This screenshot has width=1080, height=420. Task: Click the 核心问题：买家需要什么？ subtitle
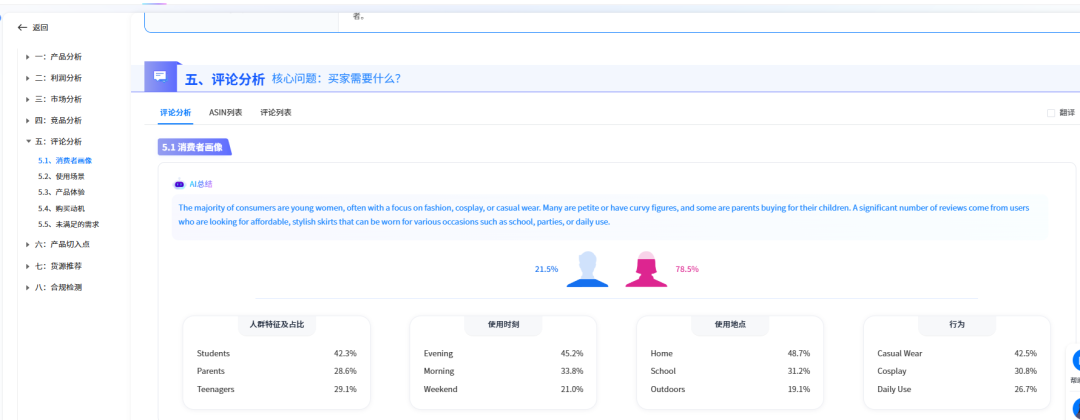click(336, 79)
